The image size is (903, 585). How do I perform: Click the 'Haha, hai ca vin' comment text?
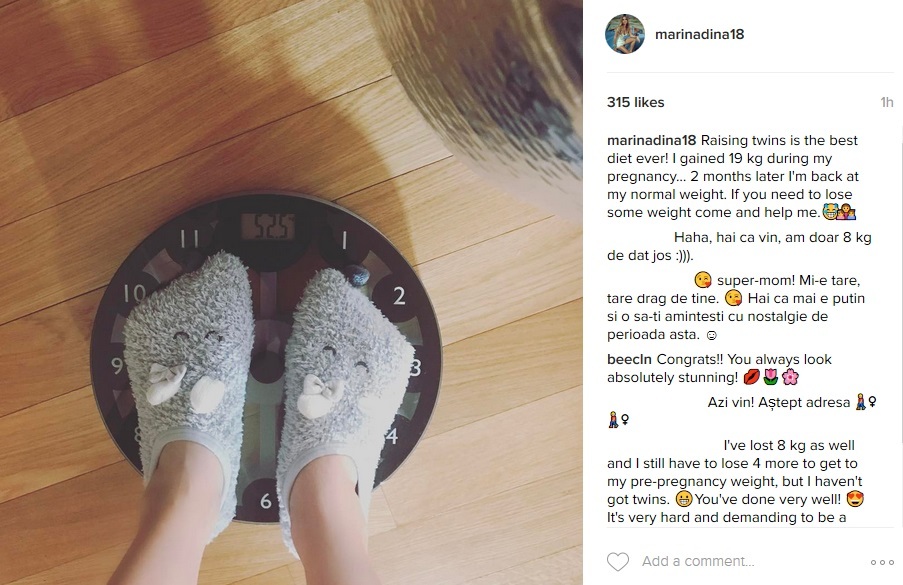coord(739,246)
